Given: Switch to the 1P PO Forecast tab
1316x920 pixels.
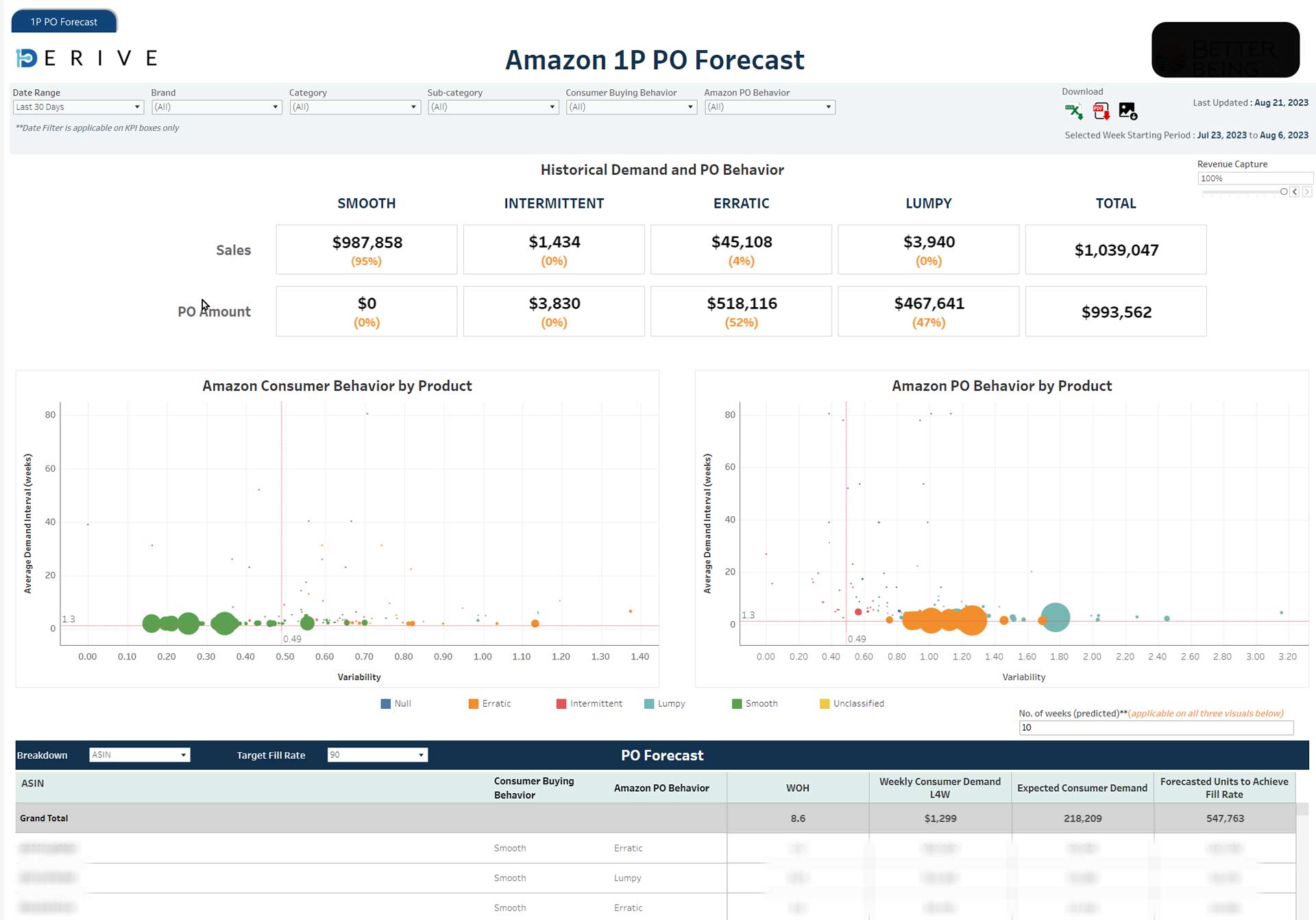Looking at the screenshot, I should [64, 21].
